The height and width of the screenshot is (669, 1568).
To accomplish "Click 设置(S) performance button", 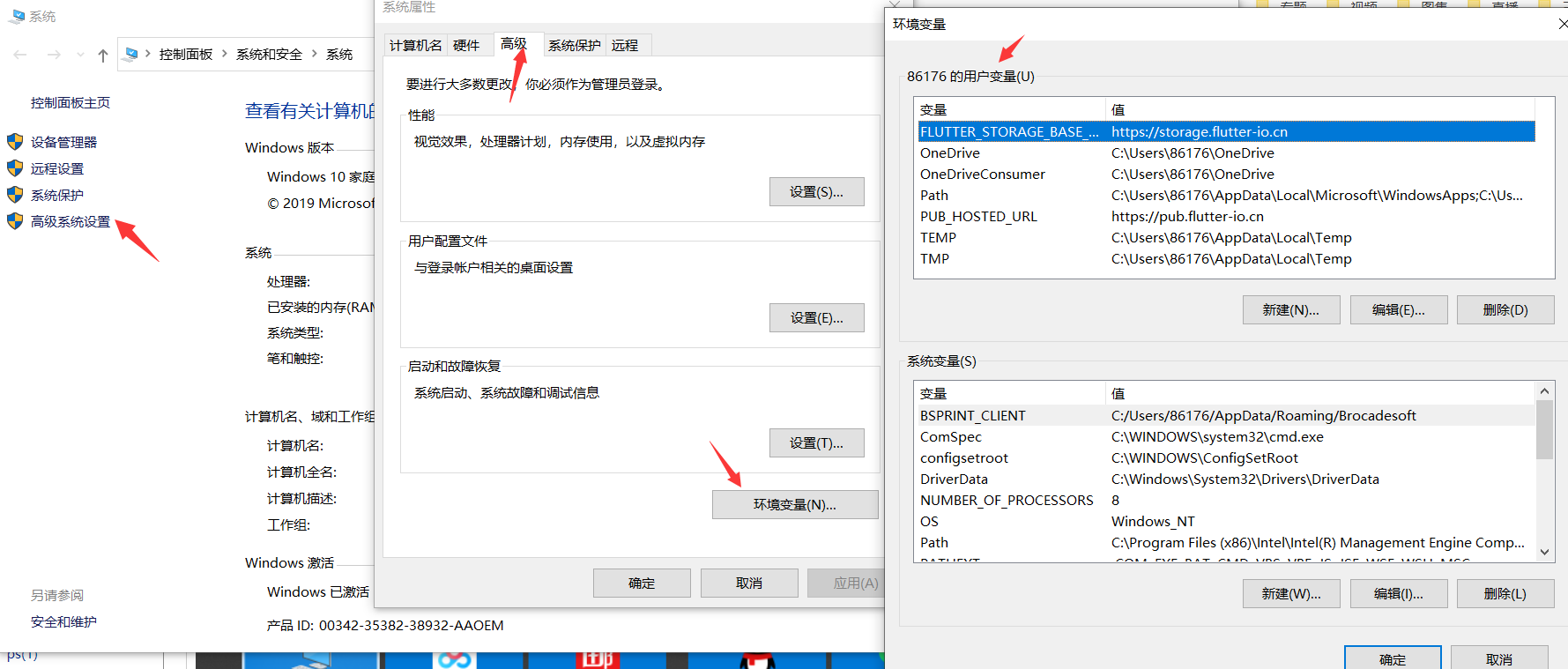I will [816, 191].
